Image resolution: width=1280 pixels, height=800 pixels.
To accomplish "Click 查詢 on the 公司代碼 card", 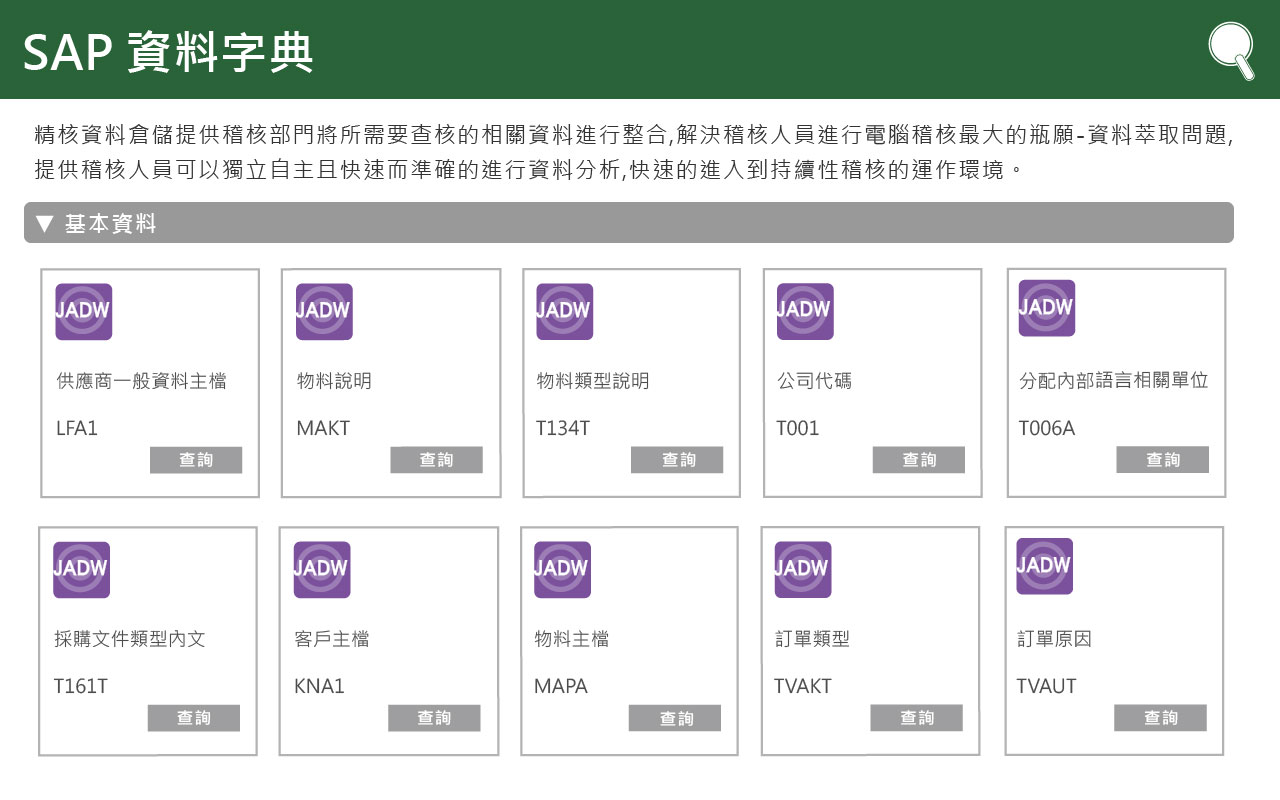I will pyautogui.click(x=919, y=460).
